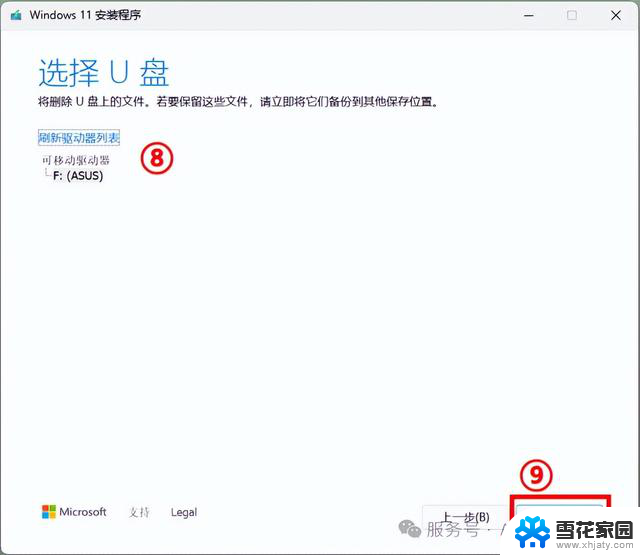The width and height of the screenshot is (640, 555).
Task: Click the disabled maximize button
Action: point(572,16)
